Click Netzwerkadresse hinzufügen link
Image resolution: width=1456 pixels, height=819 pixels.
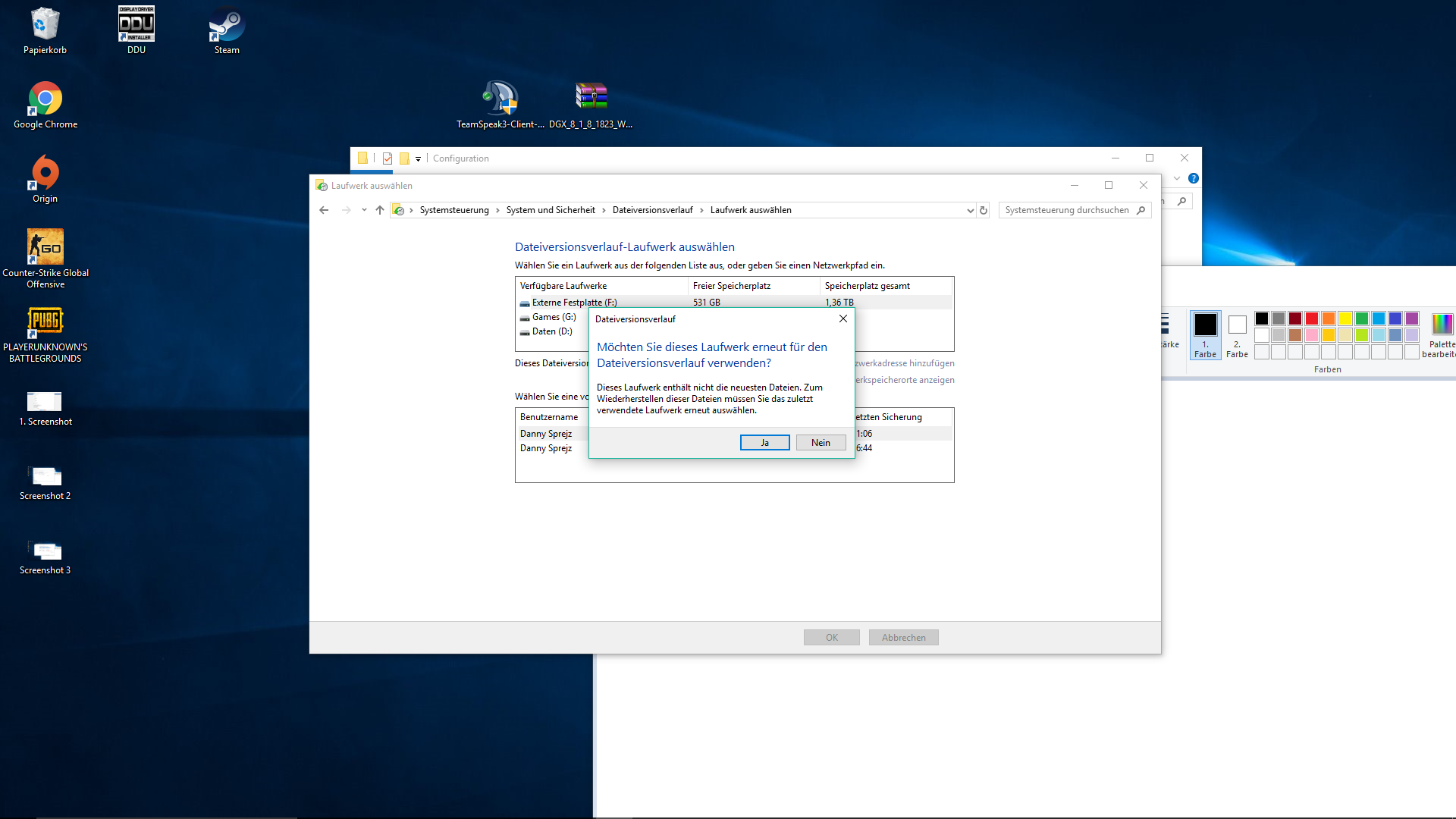[905, 363]
